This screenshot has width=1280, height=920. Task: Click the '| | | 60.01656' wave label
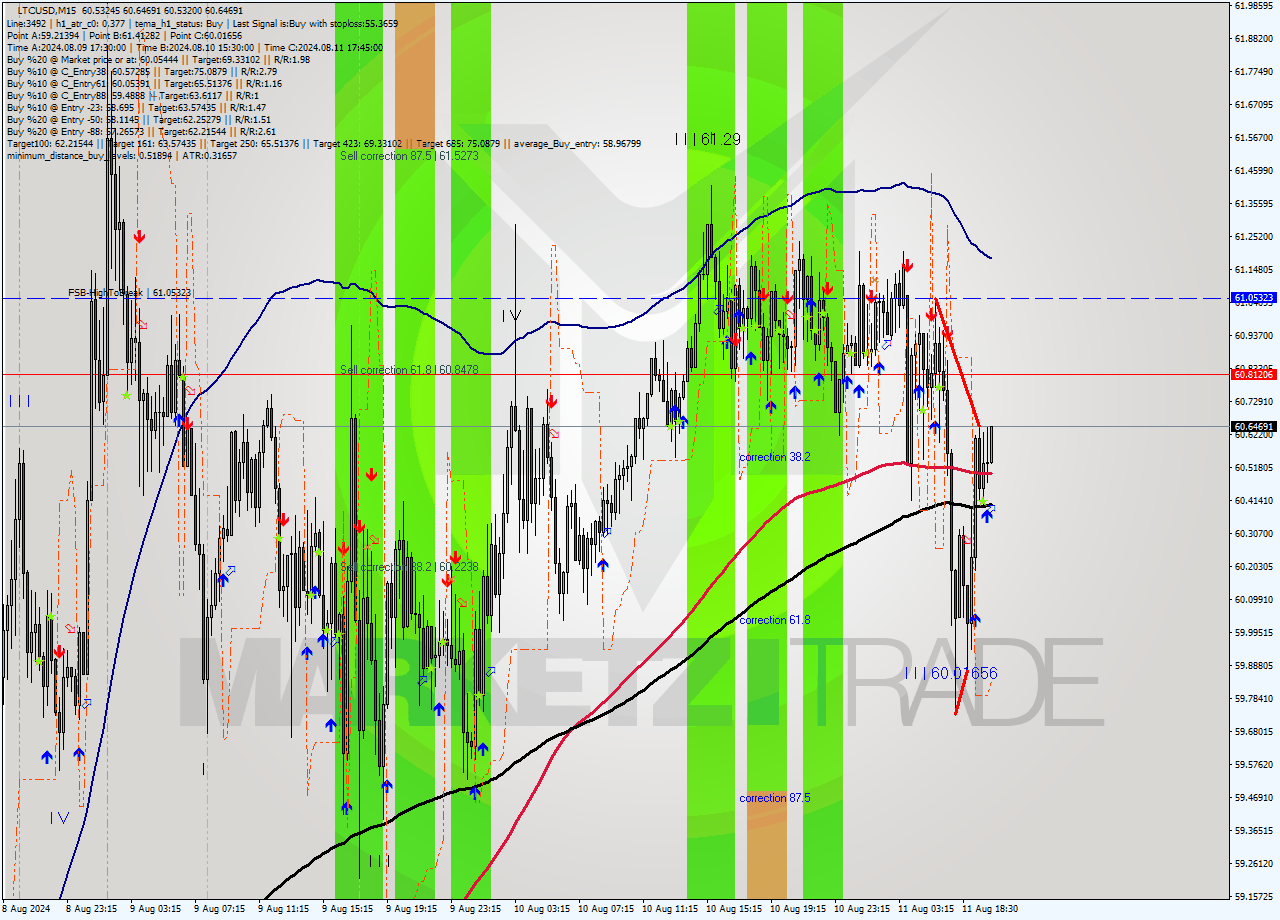click(951, 673)
